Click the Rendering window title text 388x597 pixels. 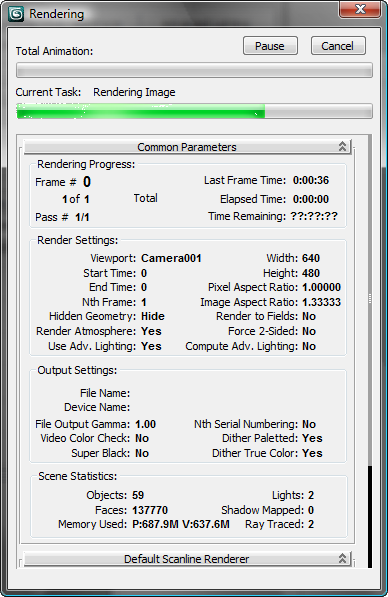click(x=56, y=14)
